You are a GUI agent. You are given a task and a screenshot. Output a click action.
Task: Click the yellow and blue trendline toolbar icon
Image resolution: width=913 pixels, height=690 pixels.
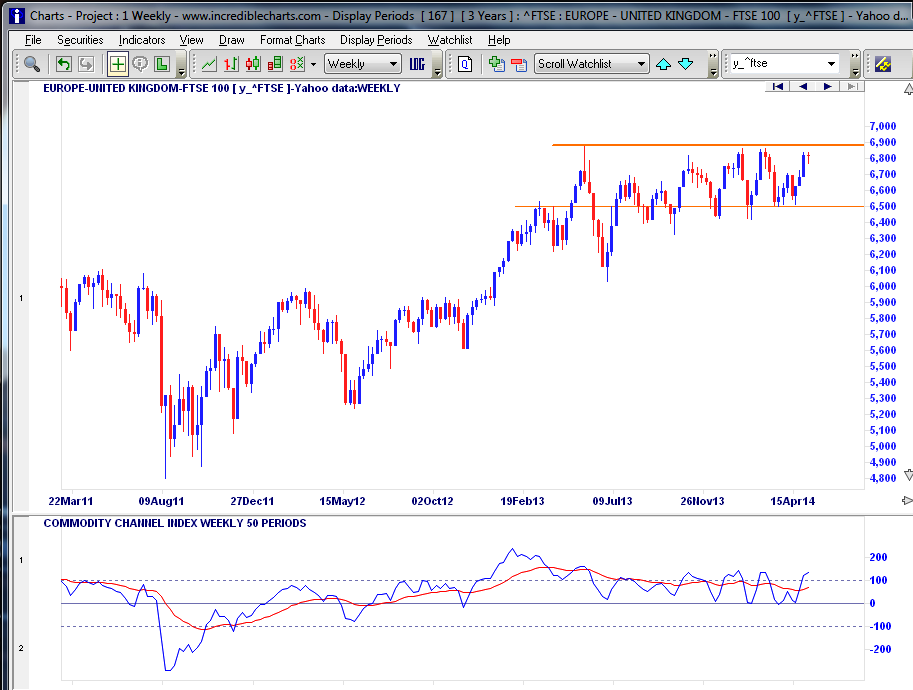[x=883, y=63]
